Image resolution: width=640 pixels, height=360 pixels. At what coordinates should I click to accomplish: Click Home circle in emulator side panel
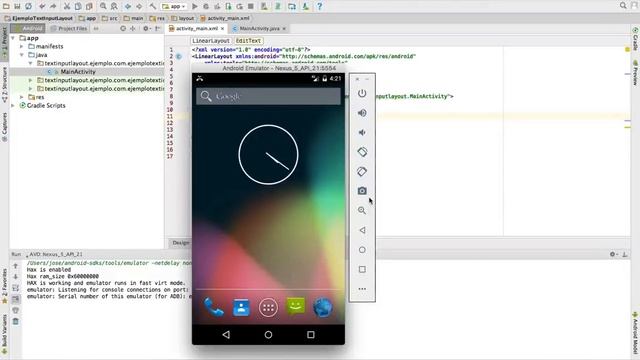point(362,250)
